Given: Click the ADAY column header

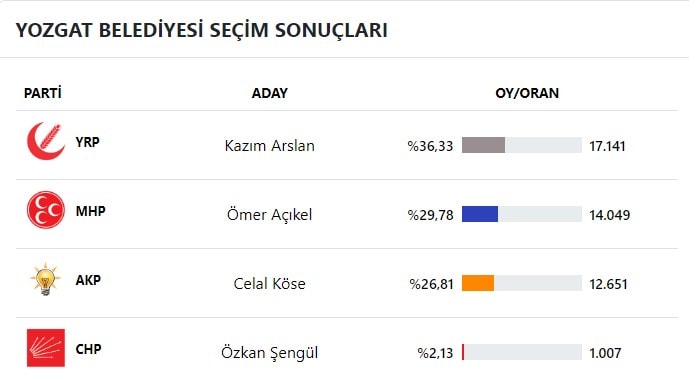Looking at the screenshot, I should click(269, 93).
